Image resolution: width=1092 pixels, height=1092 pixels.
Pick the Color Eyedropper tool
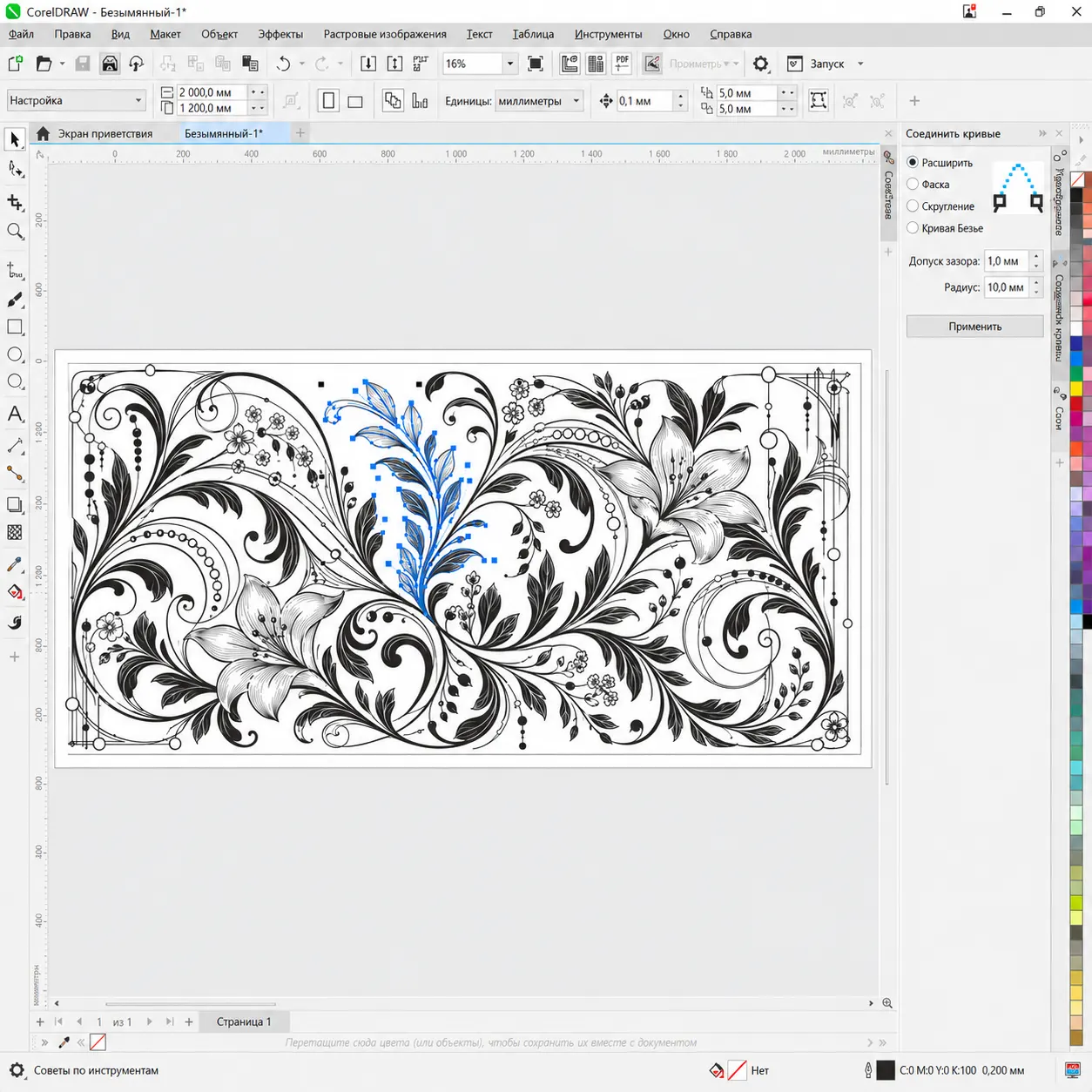click(15, 565)
